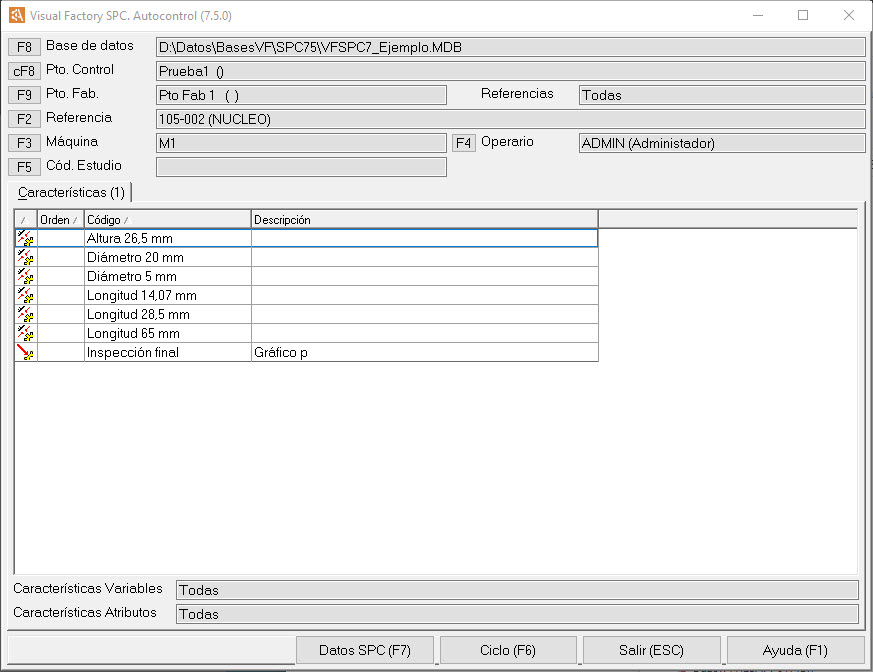Click the icon beside Diámetro 5 mm

[x=26, y=276]
